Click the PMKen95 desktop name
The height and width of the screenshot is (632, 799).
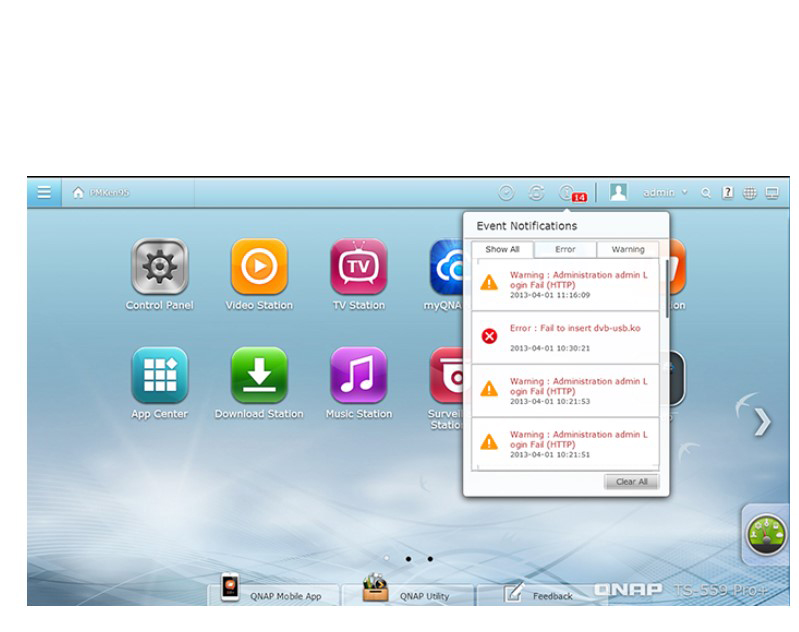coord(109,193)
